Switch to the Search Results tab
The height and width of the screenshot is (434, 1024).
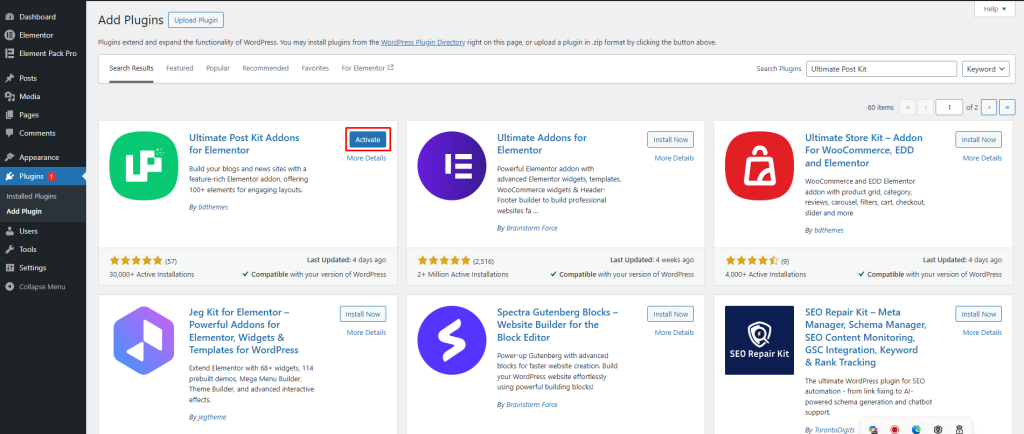[131, 68]
